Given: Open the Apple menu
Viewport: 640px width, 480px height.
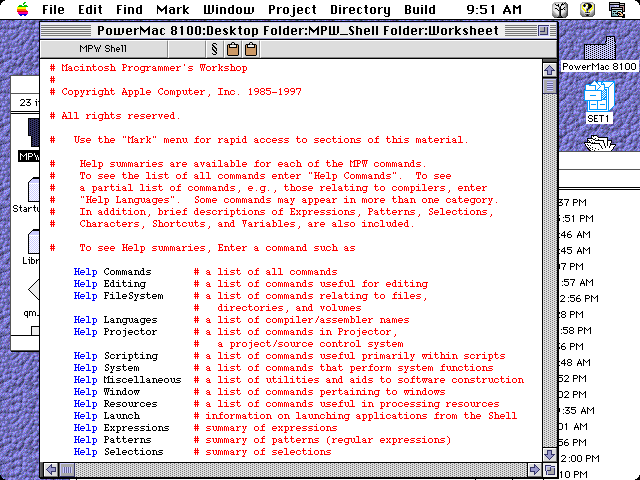Looking at the screenshot, I should click(23, 9).
